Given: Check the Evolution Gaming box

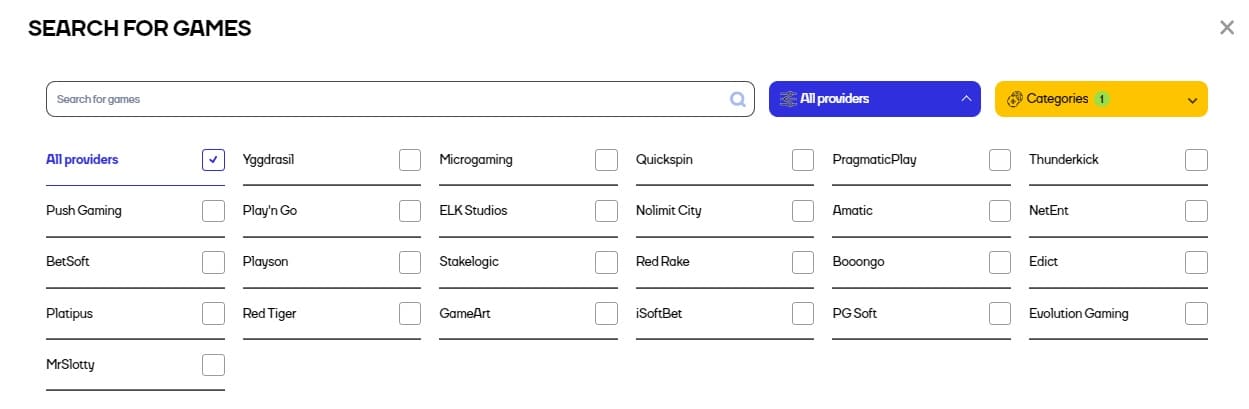Looking at the screenshot, I should point(1196,313).
